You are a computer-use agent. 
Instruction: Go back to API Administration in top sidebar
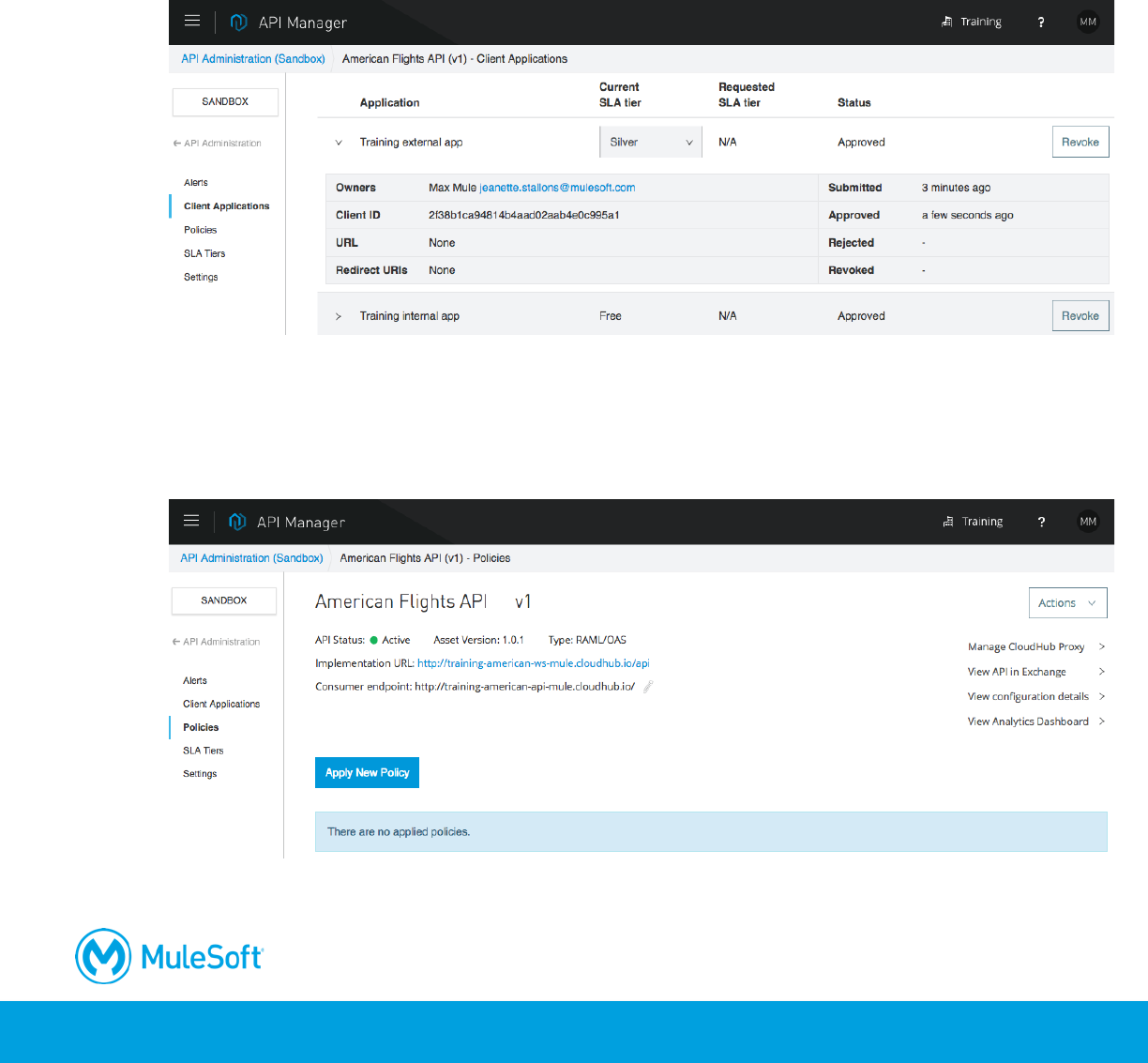click(218, 144)
